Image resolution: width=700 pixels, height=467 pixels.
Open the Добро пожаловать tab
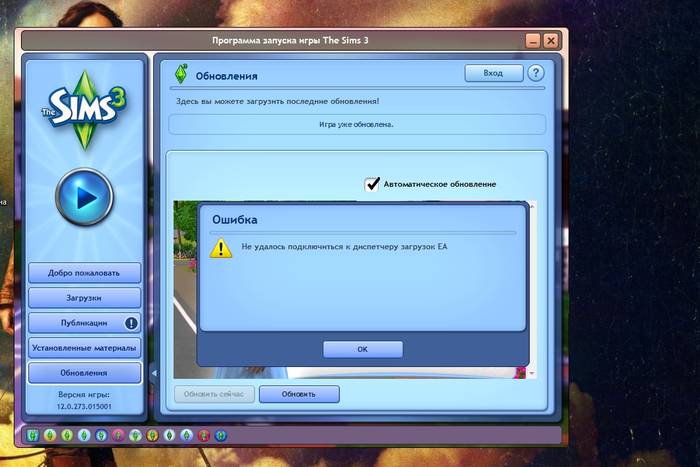84,273
